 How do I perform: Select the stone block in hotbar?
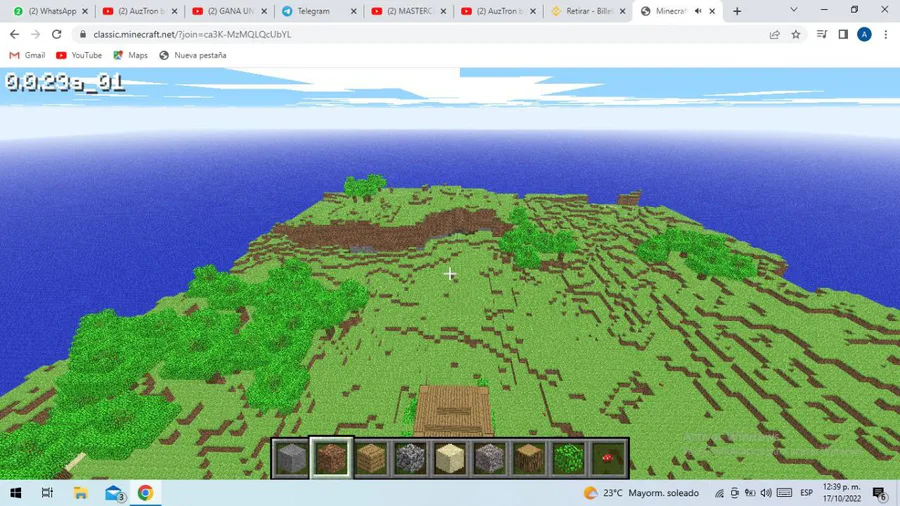point(292,458)
